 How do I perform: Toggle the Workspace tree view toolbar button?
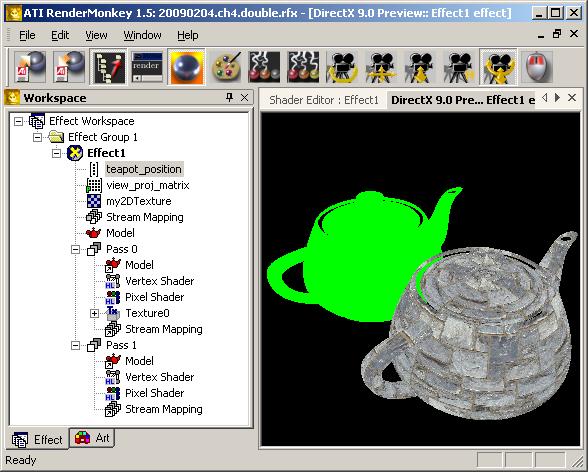coord(109,67)
